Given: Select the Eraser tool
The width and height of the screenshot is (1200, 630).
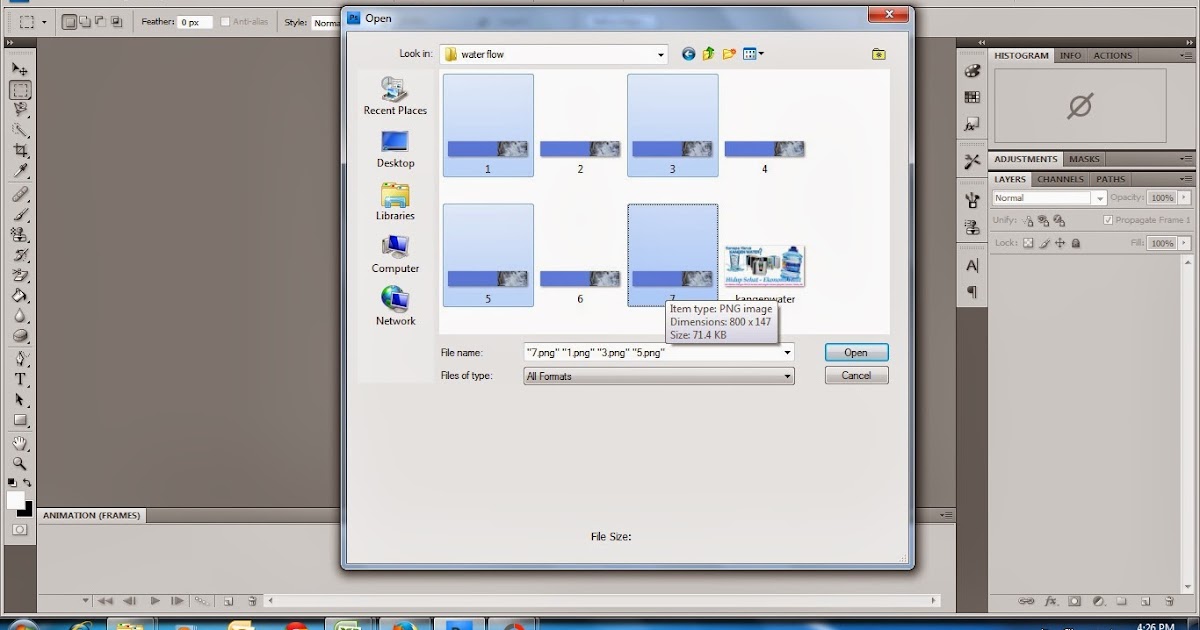Looking at the screenshot, I should click(20, 275).
